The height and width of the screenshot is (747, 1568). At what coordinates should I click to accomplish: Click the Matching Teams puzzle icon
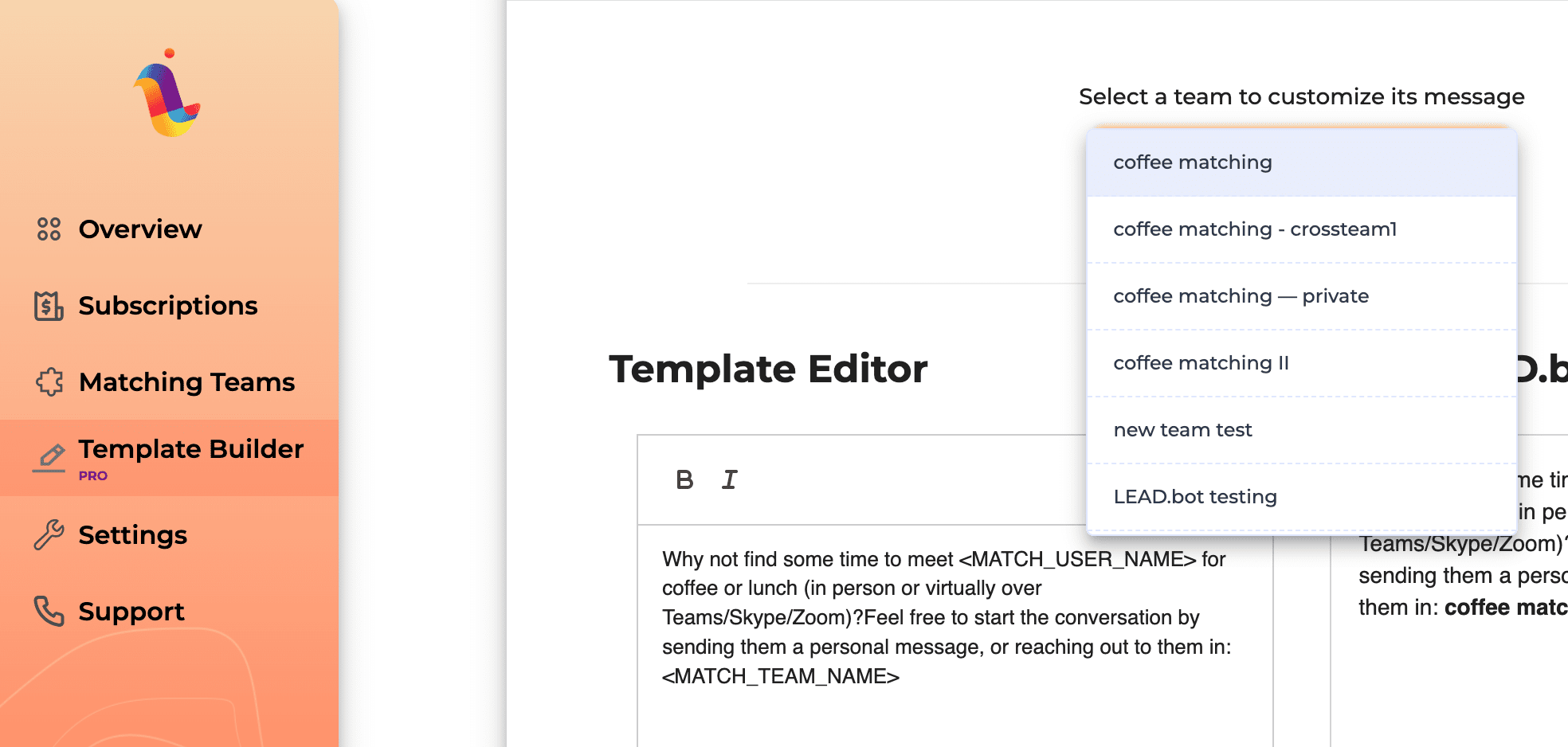pos(49,382)
